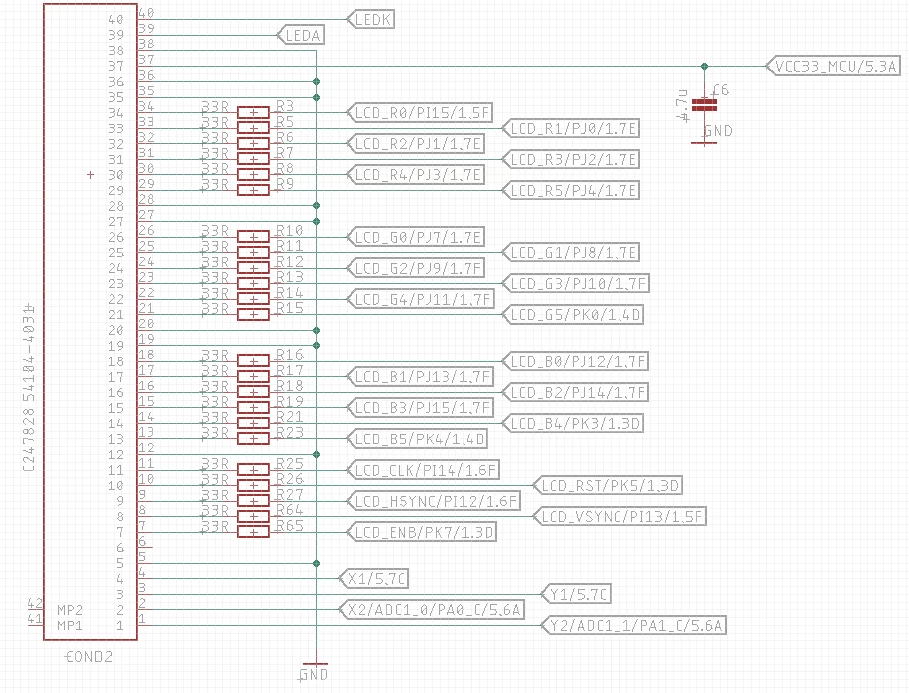Click the LCD_G4/PJ11/1.7F net label

pos(420,299)
